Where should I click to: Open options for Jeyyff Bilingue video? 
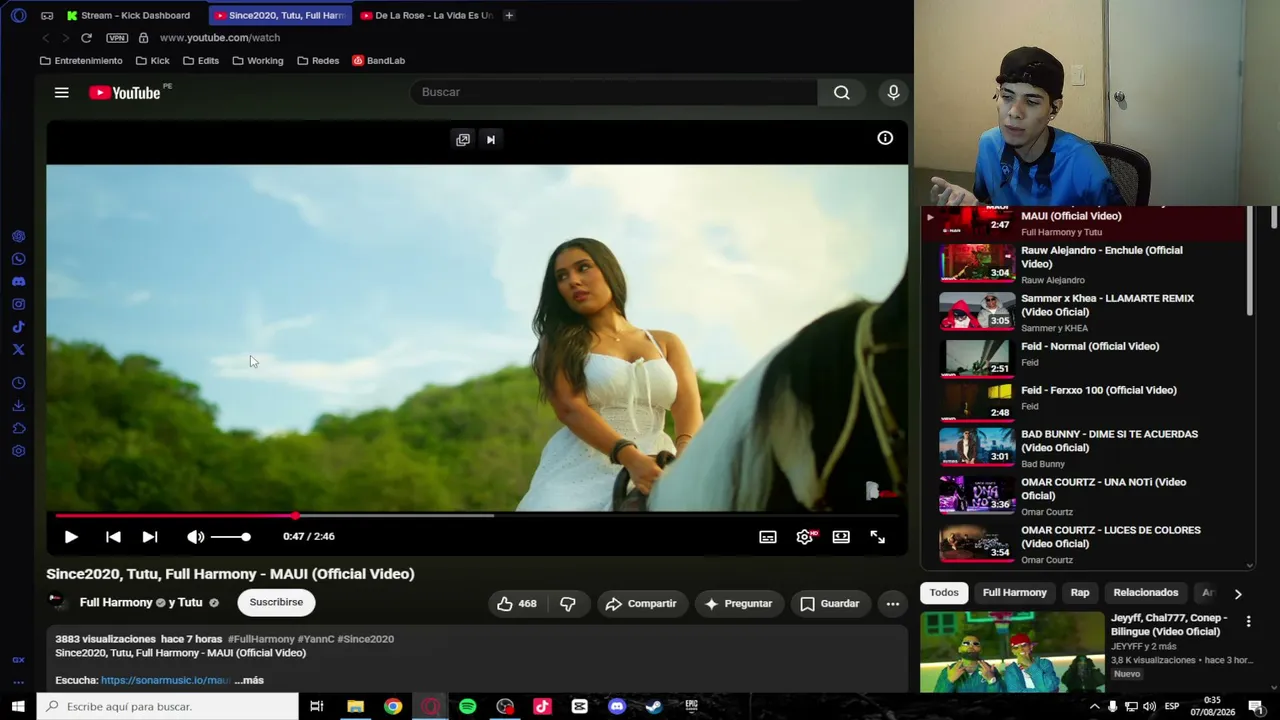[1248, 622]
